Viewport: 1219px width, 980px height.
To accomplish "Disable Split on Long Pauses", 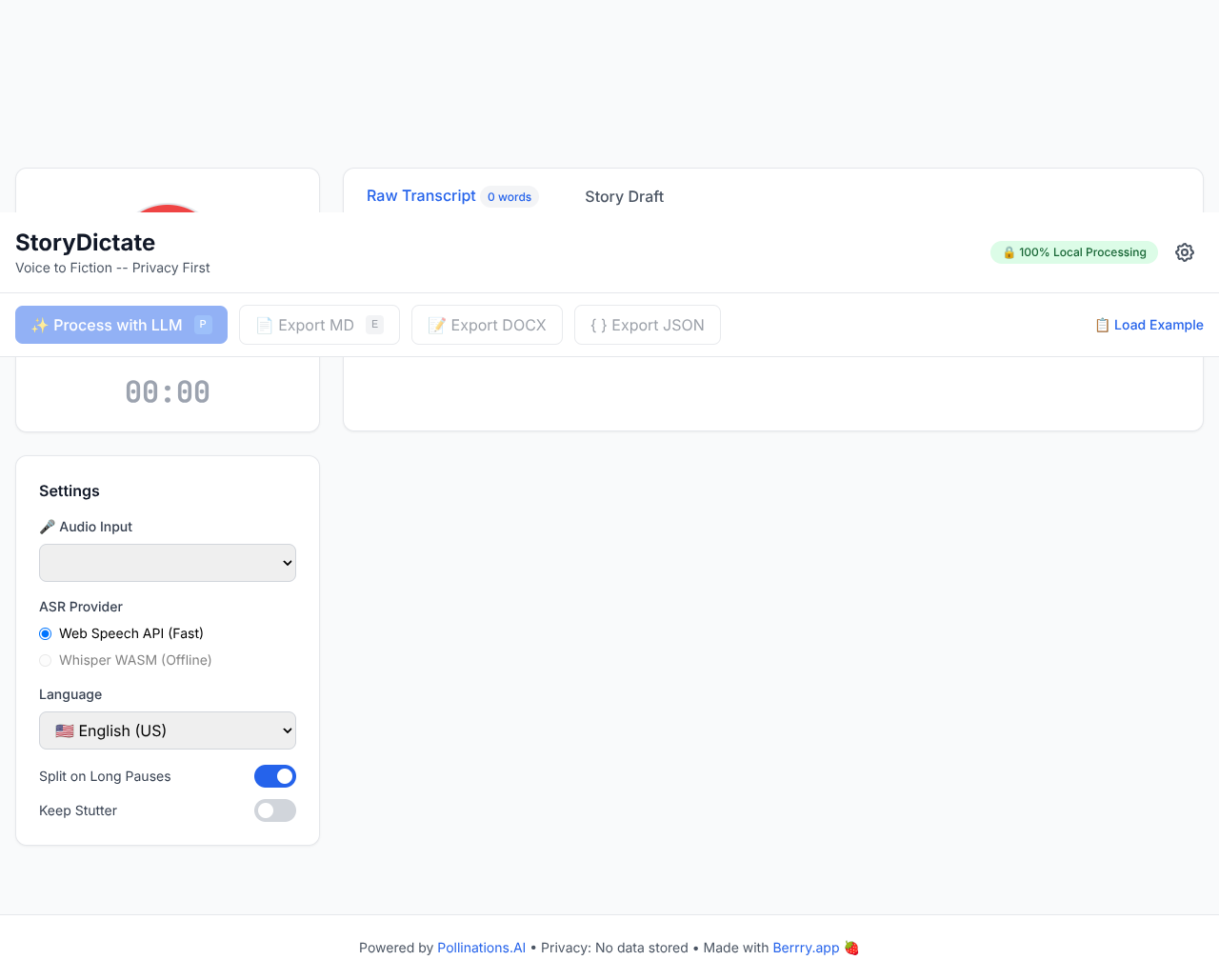I will click(275, 776).
